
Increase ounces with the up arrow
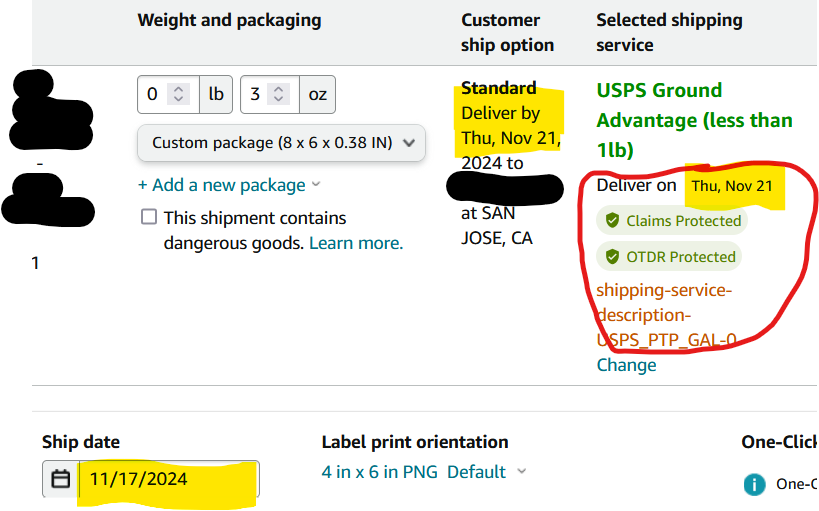coord(278,89)
